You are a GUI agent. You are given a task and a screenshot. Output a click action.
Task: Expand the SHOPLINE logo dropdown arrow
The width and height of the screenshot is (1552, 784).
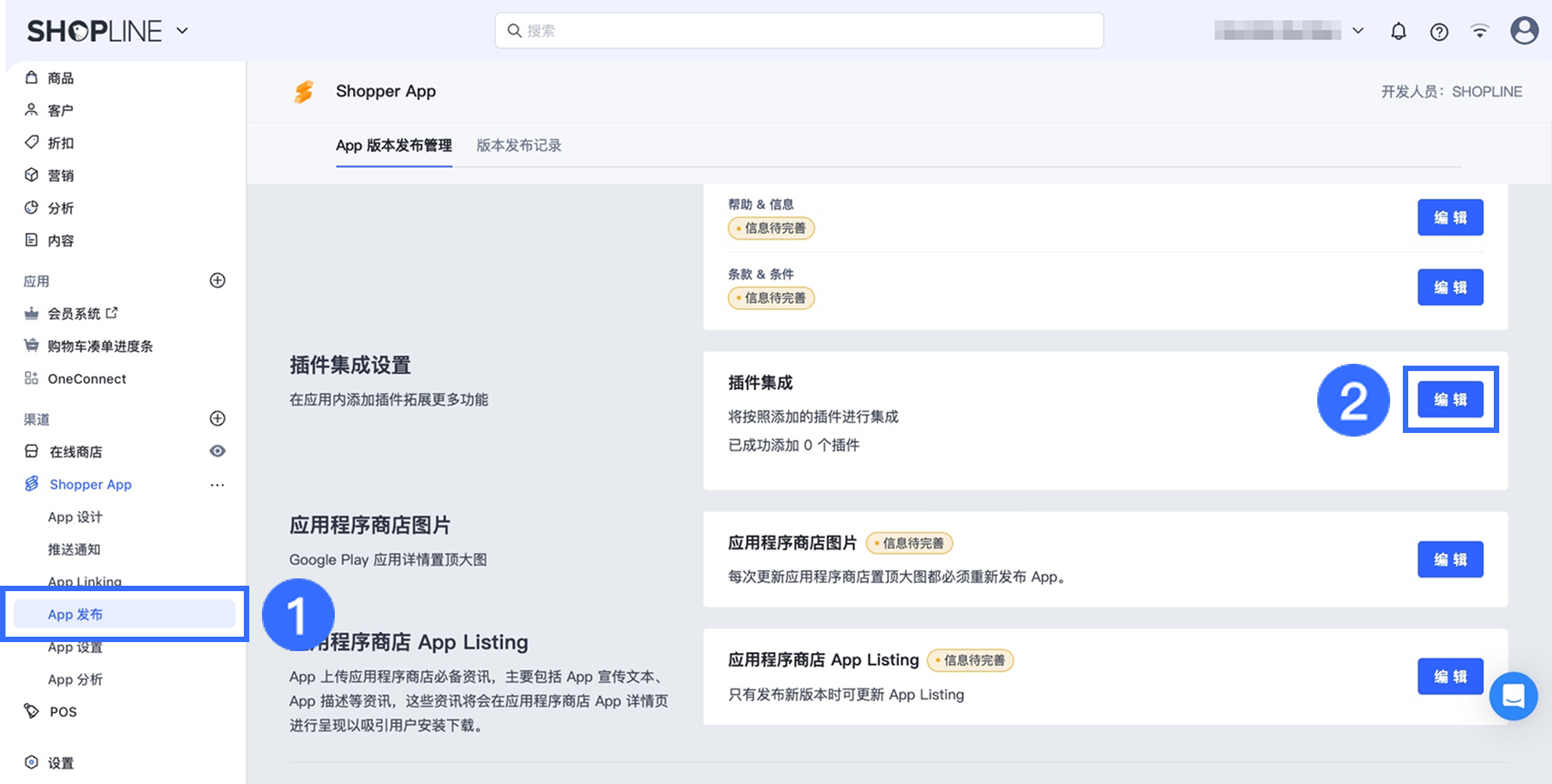pos(182,30)
